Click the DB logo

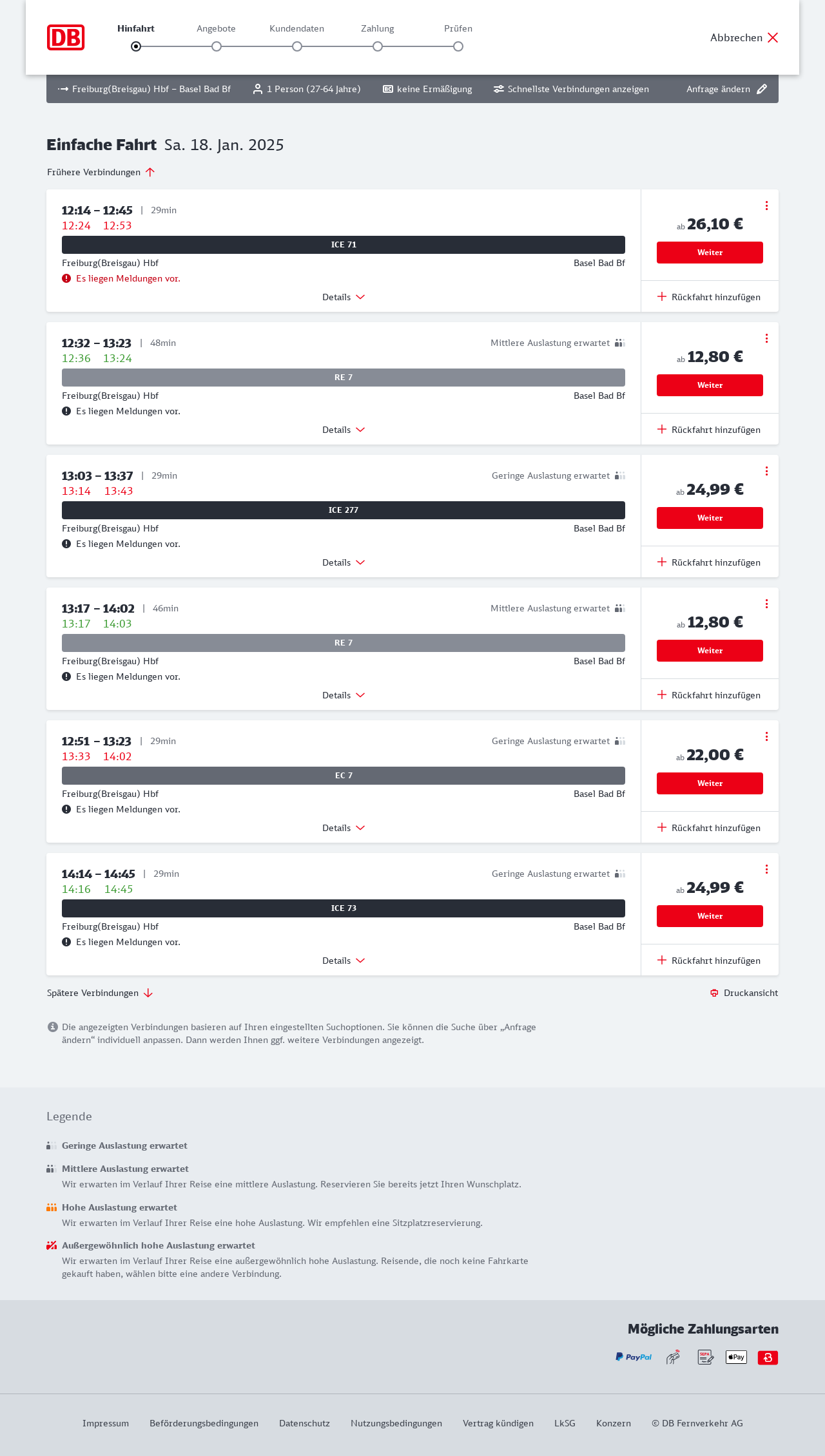[x=66, y=37]
